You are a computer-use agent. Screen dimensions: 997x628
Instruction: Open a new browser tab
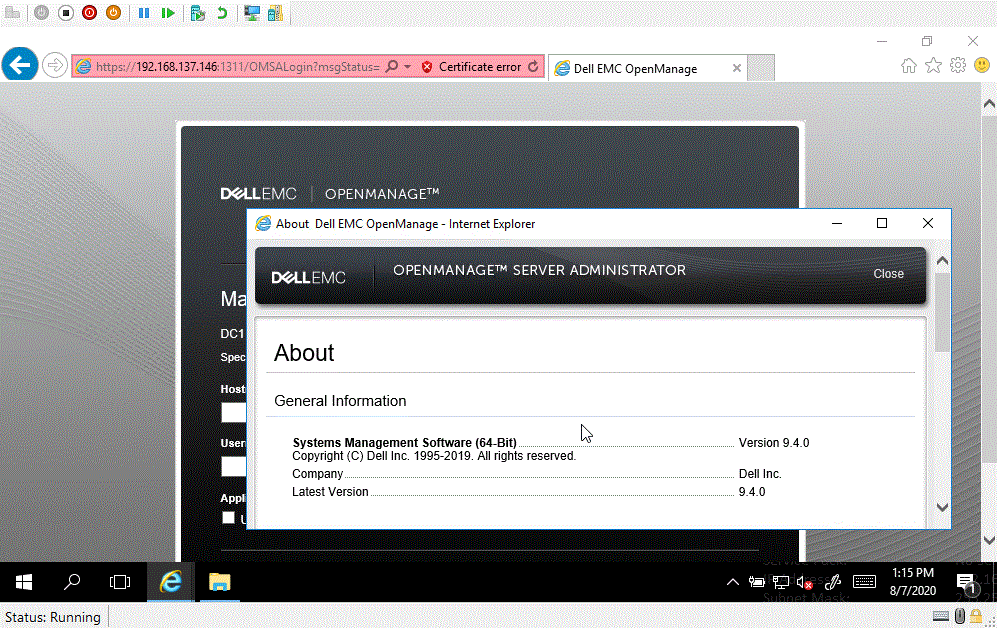pos(759,68)
